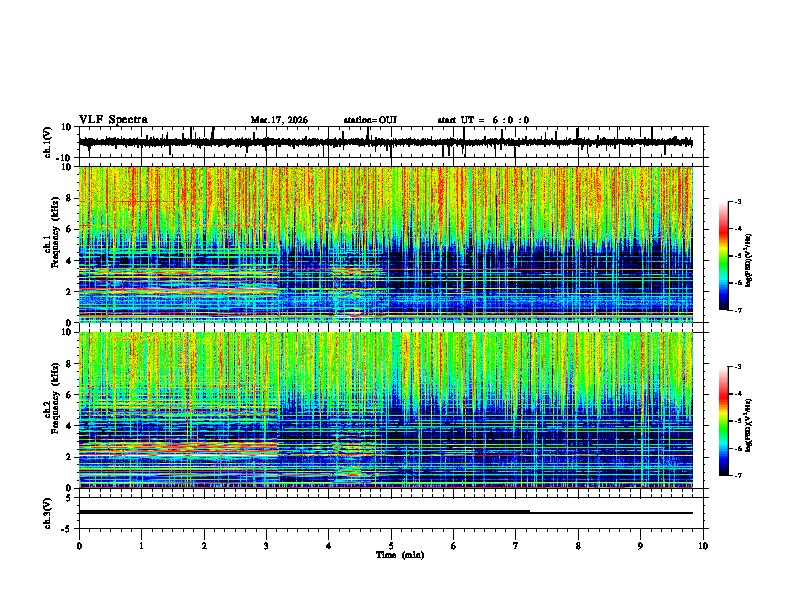Click the 'ch.1(V)' waveform axis label

click(48, 142)
